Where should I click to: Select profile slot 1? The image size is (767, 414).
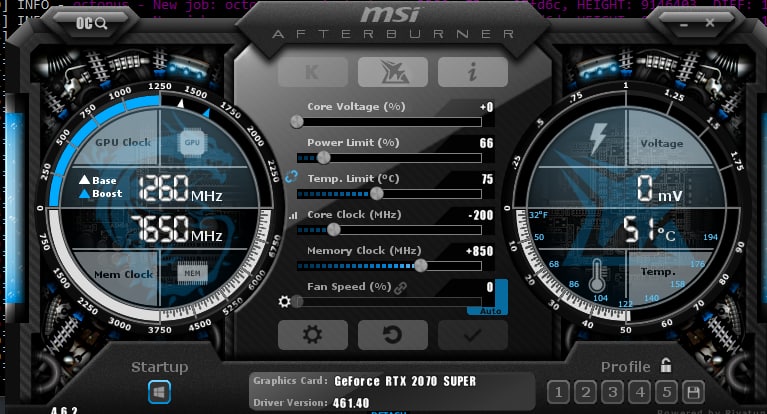(x=559, y=392)
